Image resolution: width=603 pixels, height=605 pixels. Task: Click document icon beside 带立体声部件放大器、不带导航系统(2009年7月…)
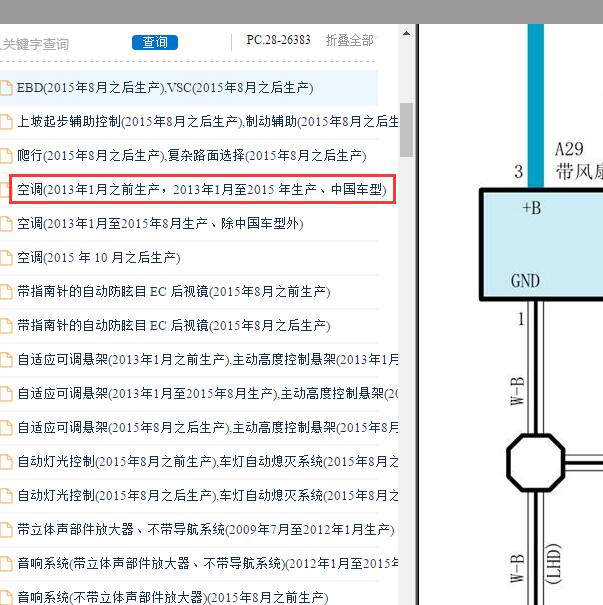point(6,529)
